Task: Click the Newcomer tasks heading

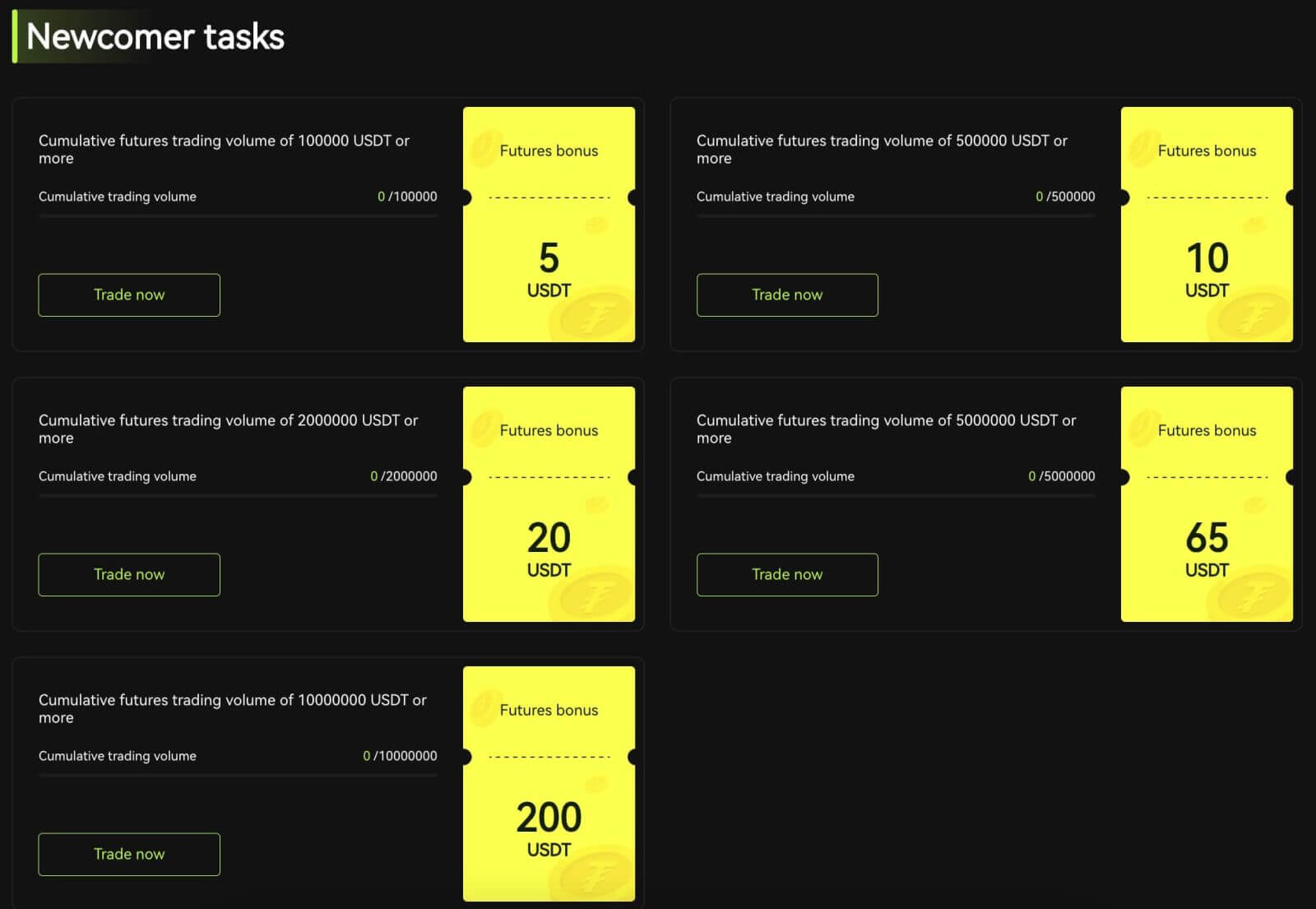Action: tap(156, 36)
